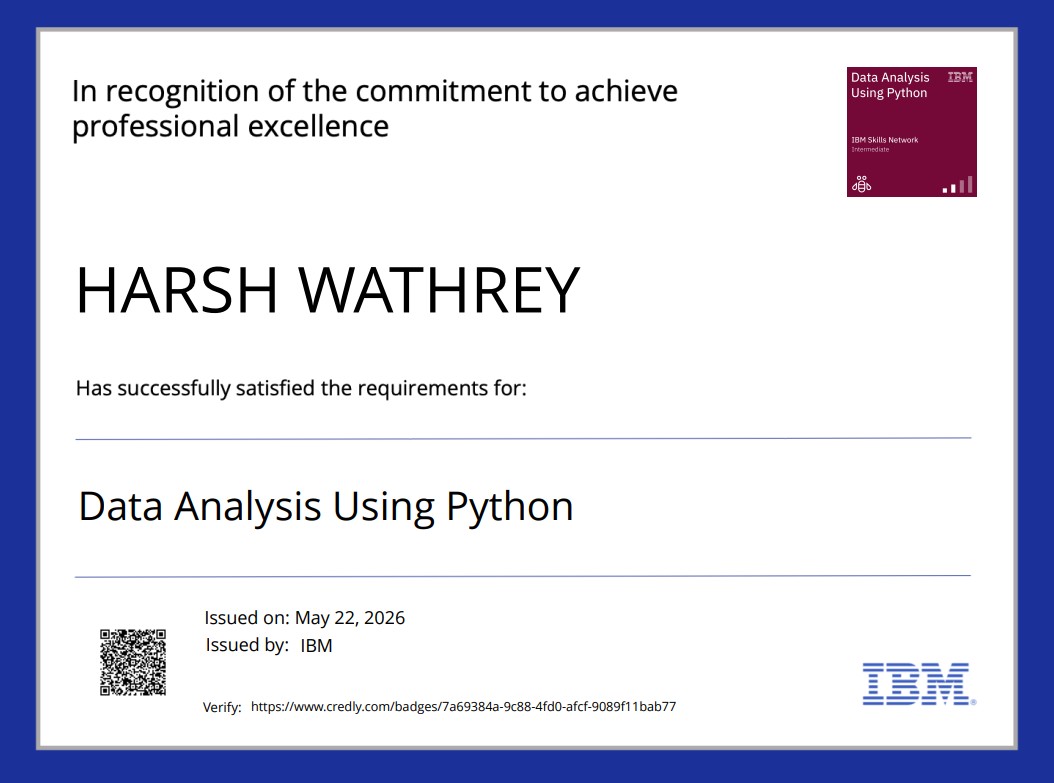The image size is (1054, 783).
Task: Click 'Has successfully satisfied the requirements for:' text
Action: tap(301, 388)
